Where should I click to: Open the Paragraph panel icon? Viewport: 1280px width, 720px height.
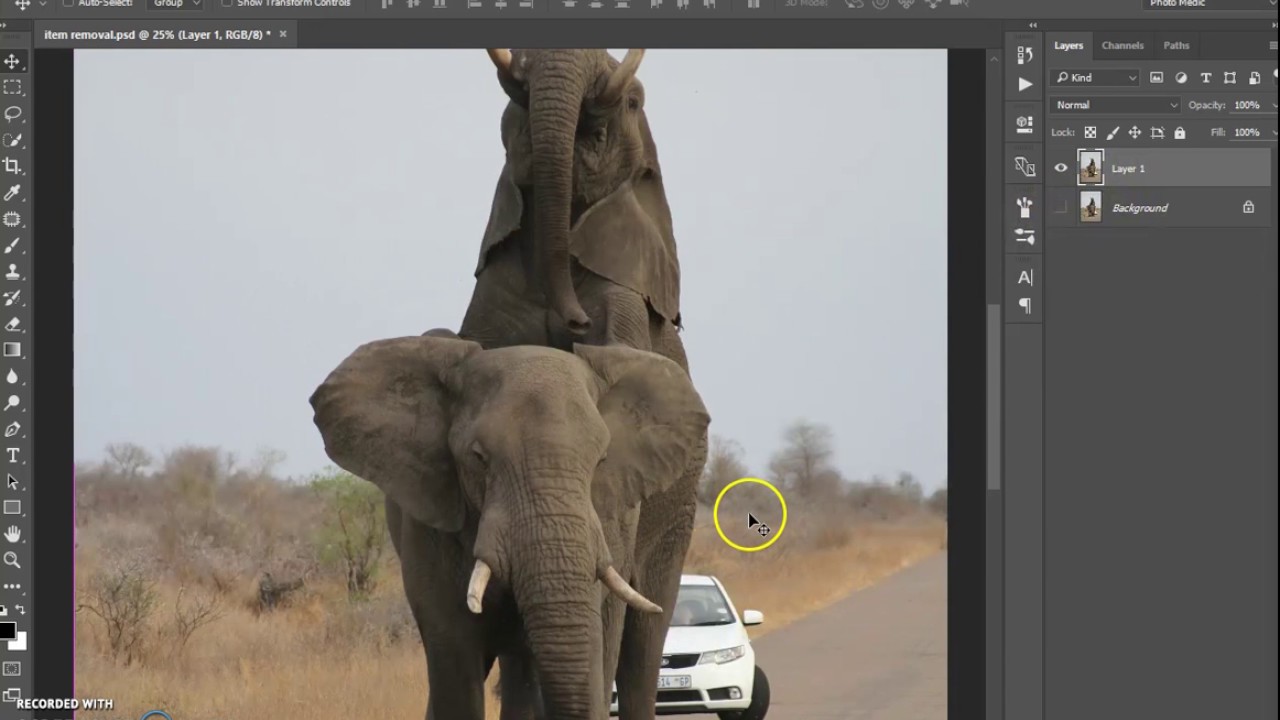pos(1025,306)
